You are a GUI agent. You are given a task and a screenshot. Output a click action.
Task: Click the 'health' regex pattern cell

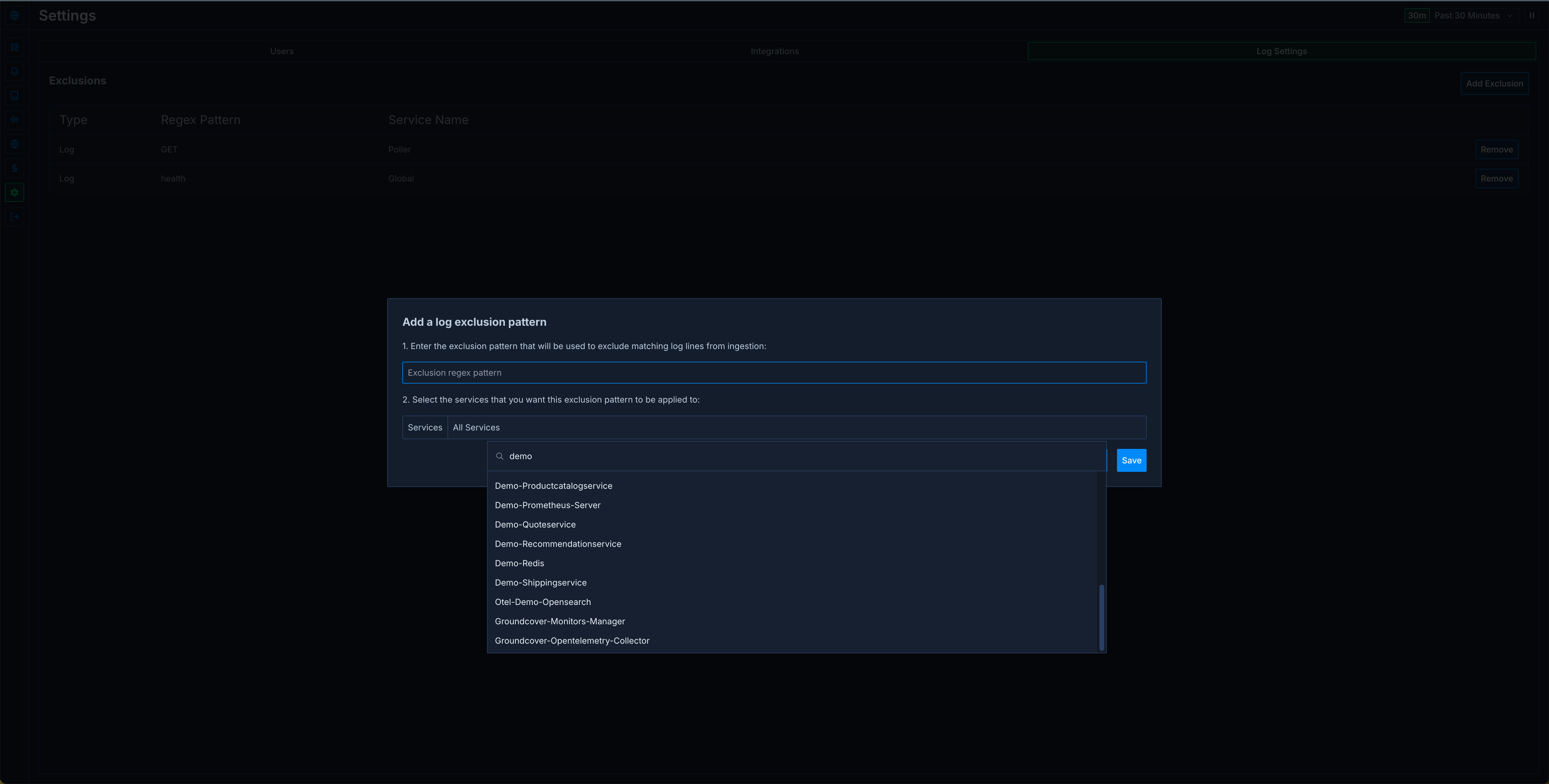click(173, 178)
